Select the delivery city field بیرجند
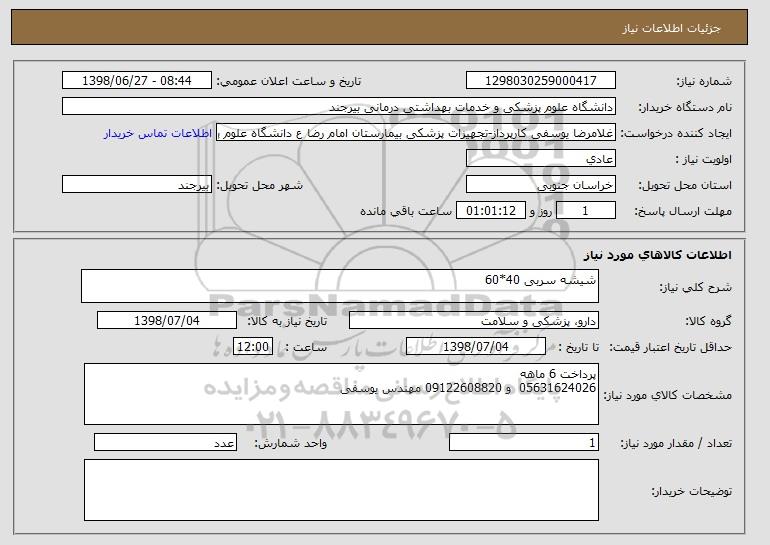Viewport: 770px width, 545px height. click(x=137, y=185)
